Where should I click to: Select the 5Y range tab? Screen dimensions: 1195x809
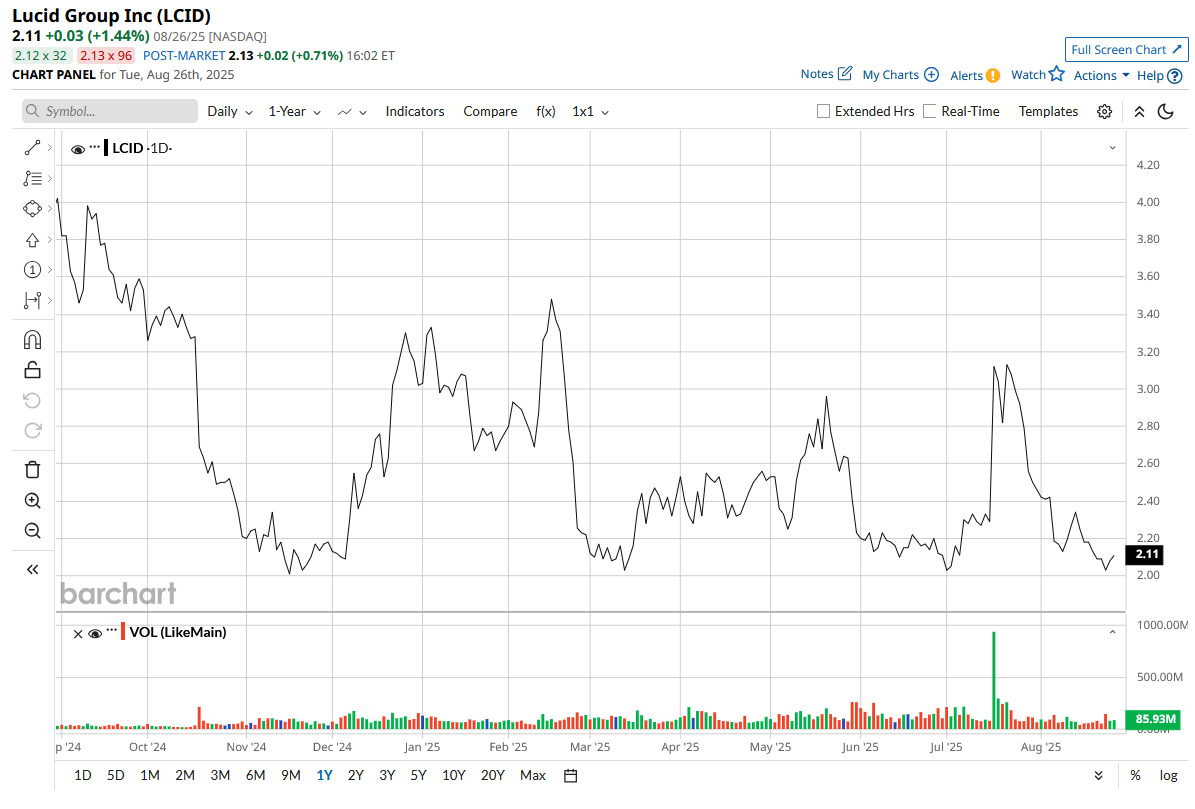point(418,775)
